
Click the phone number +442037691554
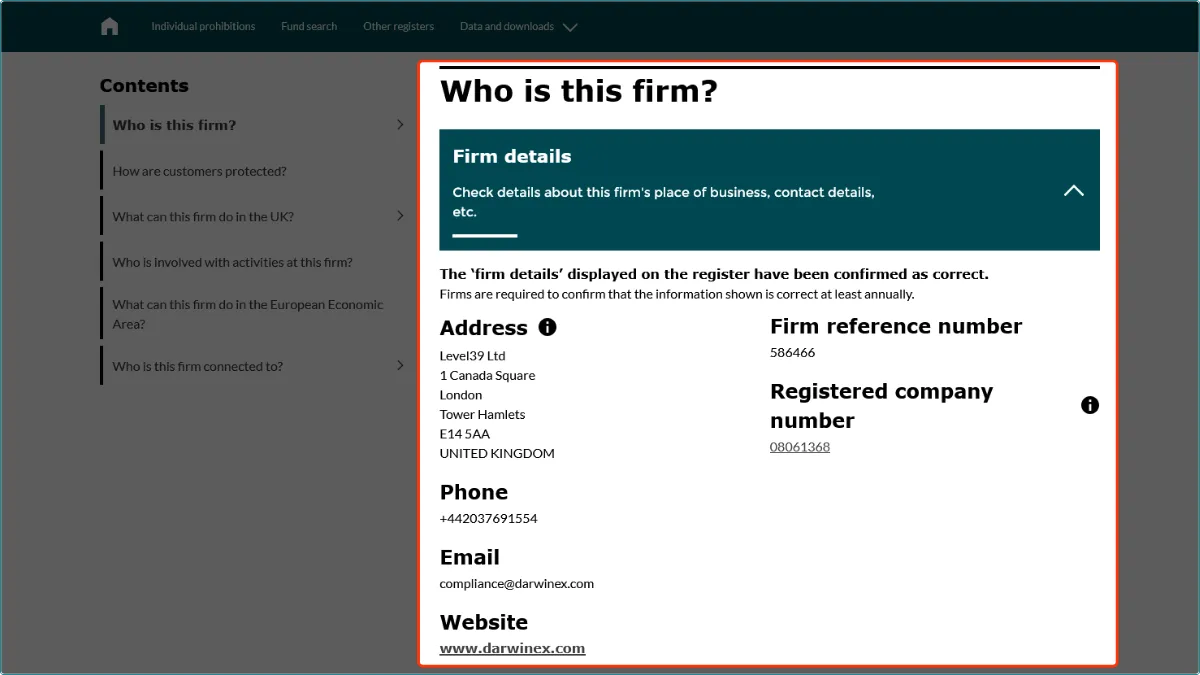pos(488,519)
